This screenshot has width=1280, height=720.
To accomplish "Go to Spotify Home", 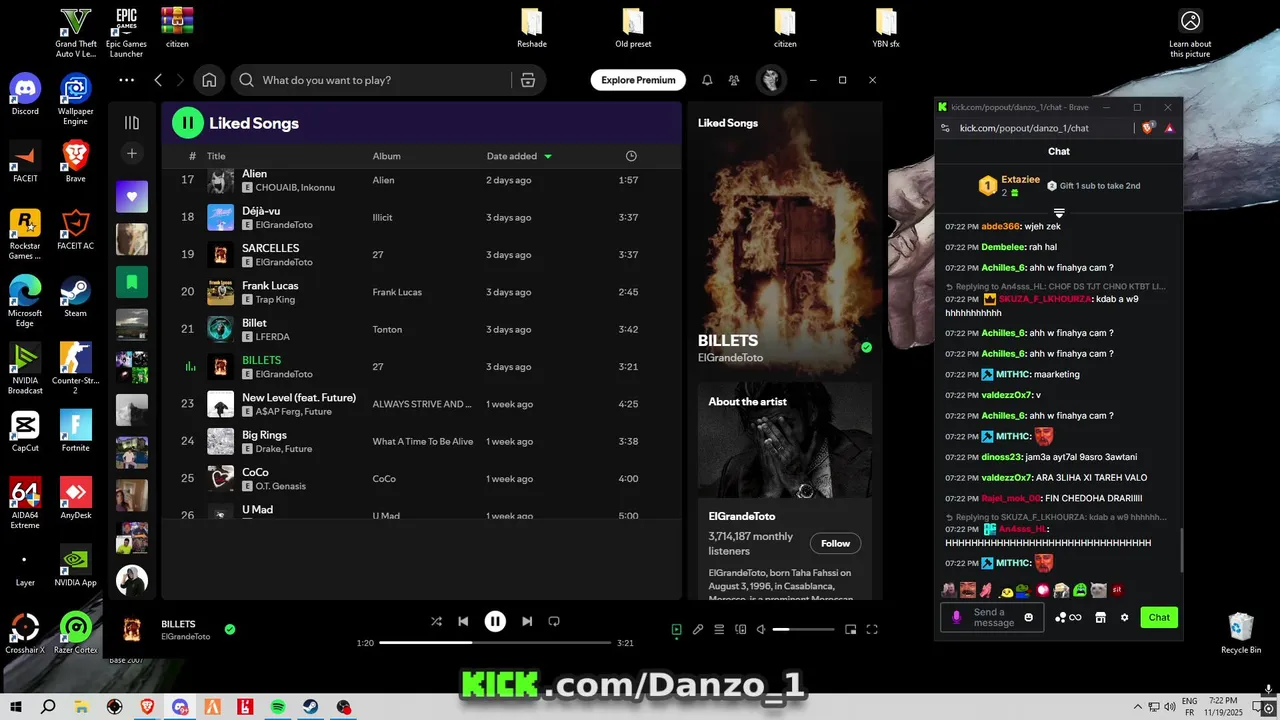I will pyautogui.click(x=209, y=80).
